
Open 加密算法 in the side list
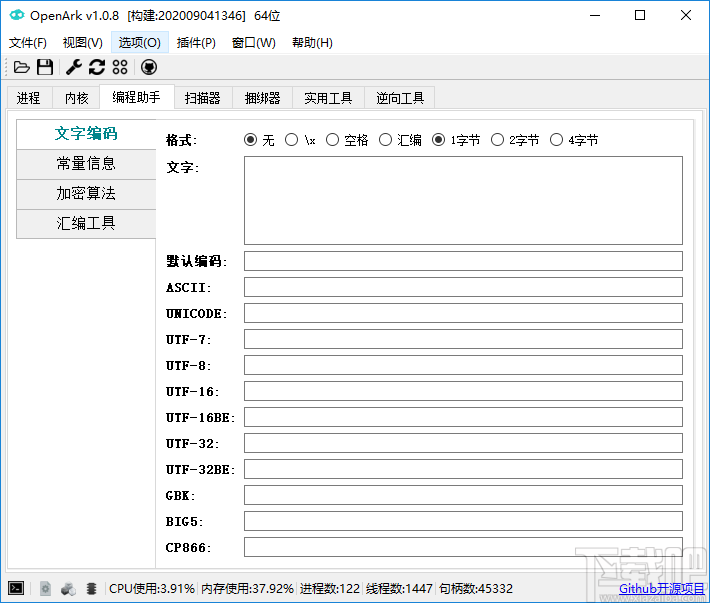[86, 193]
